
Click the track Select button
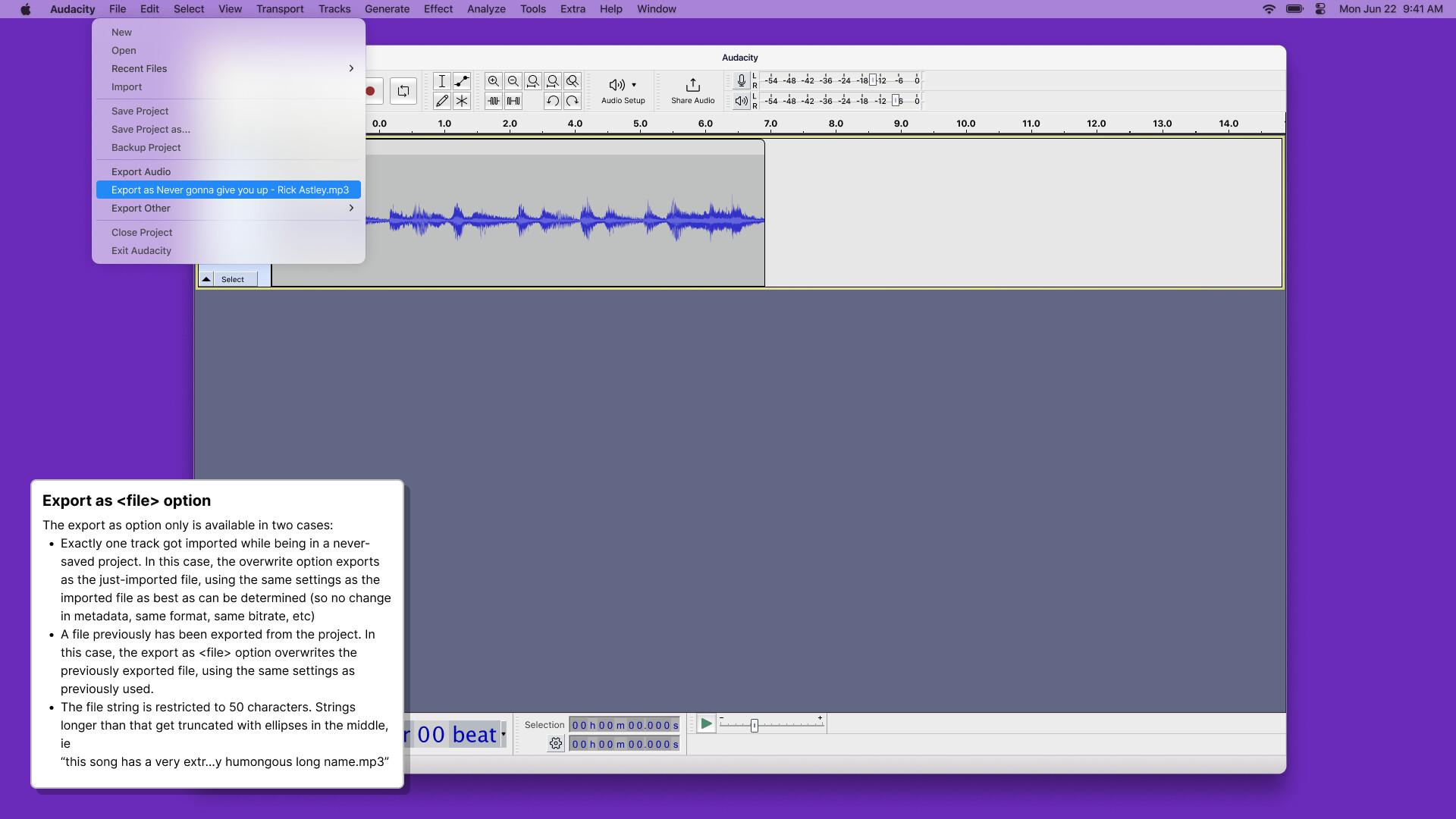[233, 279]
